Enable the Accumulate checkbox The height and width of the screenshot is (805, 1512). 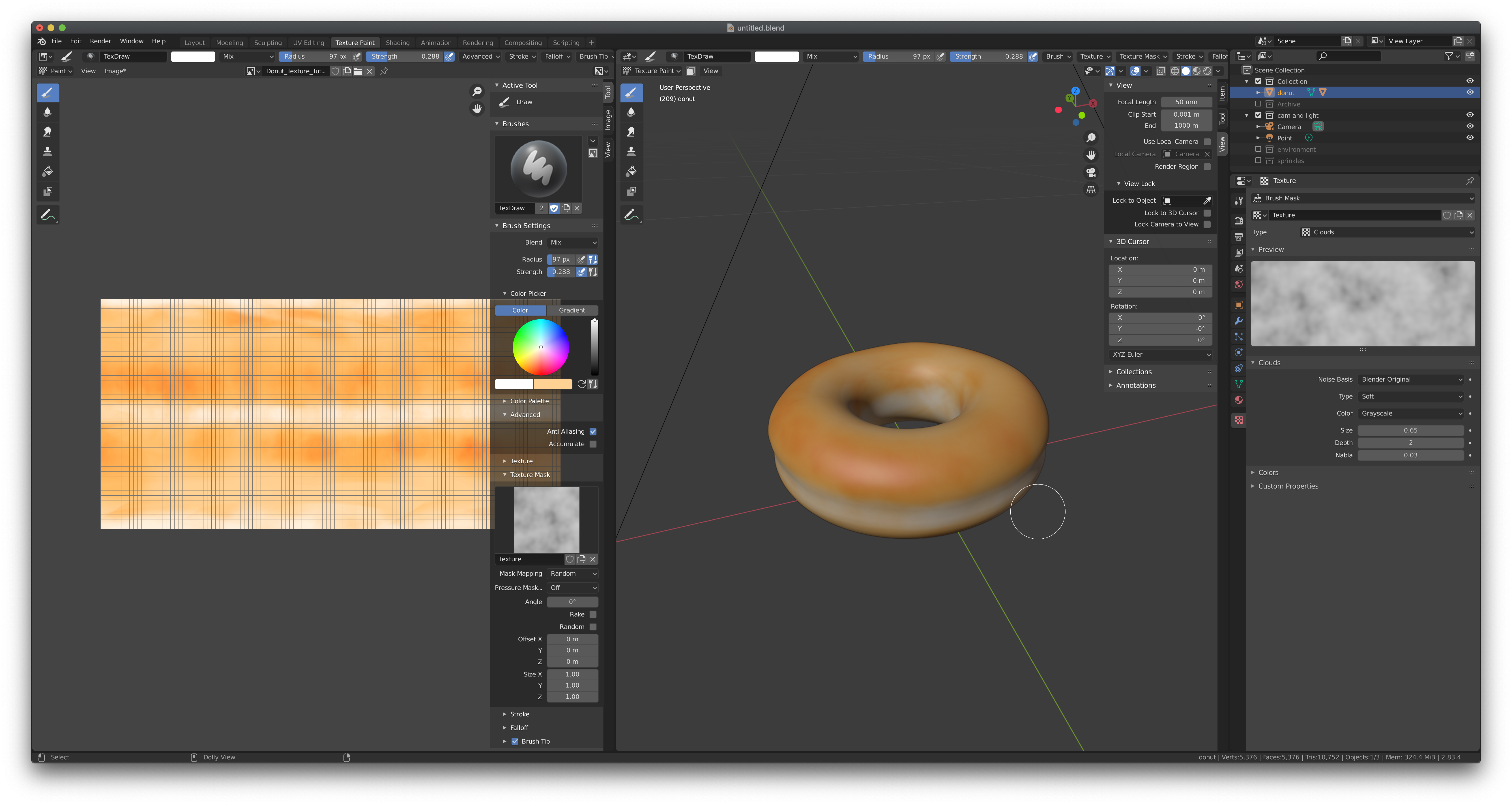pyautogui.click(x=593, y=444)
